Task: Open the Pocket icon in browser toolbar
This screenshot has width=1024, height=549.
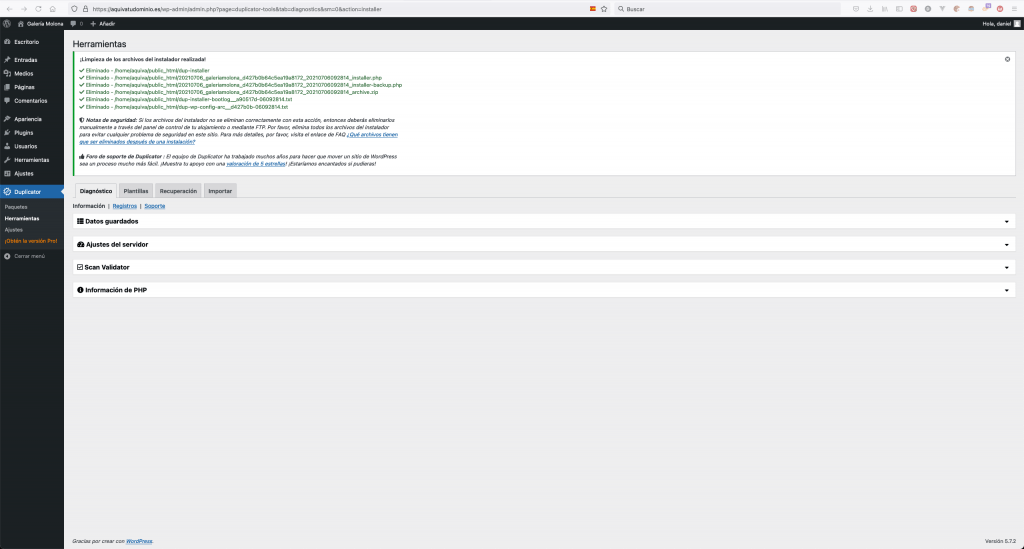Action: click(856, 9)
